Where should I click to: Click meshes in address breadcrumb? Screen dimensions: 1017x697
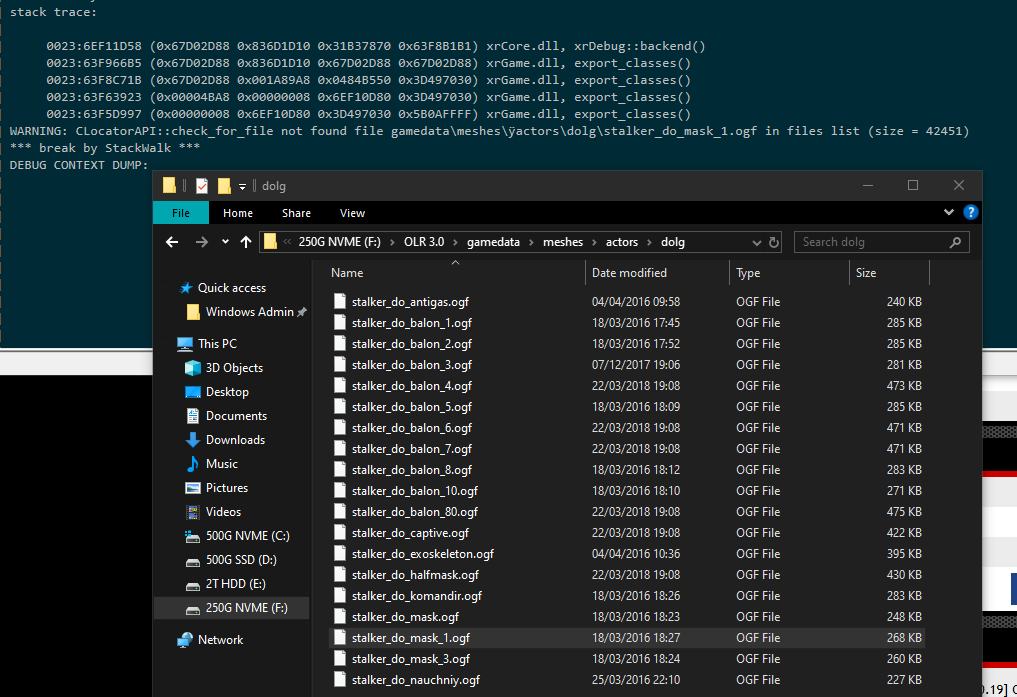563,242
